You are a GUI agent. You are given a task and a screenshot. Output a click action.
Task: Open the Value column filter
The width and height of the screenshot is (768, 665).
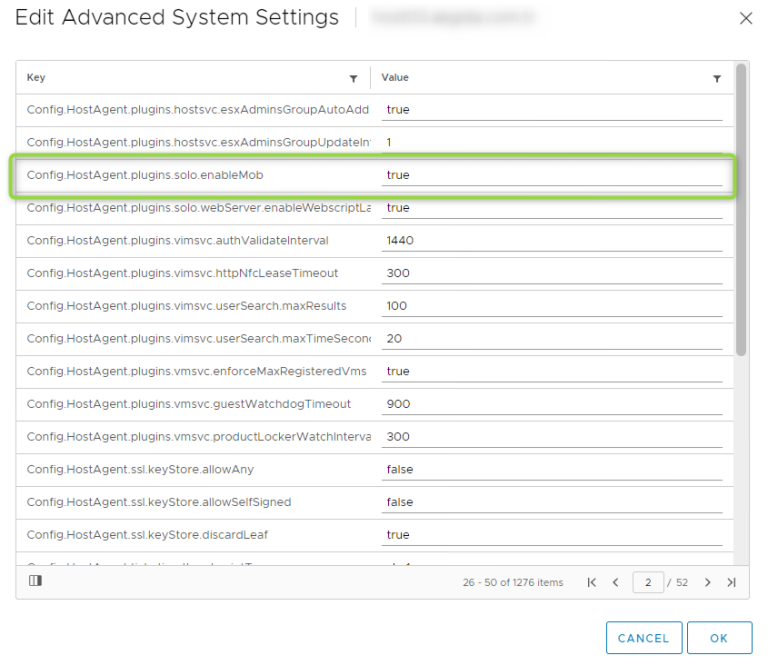(x=717, y=78)
